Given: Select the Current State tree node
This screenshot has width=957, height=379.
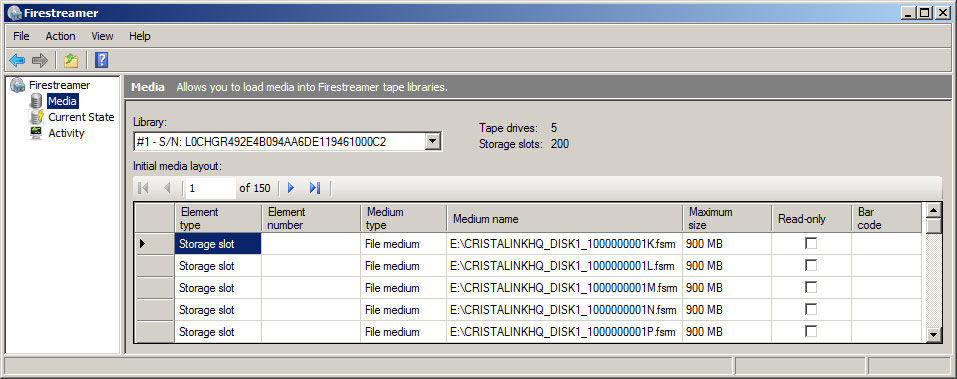Looking at the screenshot, I should (x=81, y=117).
